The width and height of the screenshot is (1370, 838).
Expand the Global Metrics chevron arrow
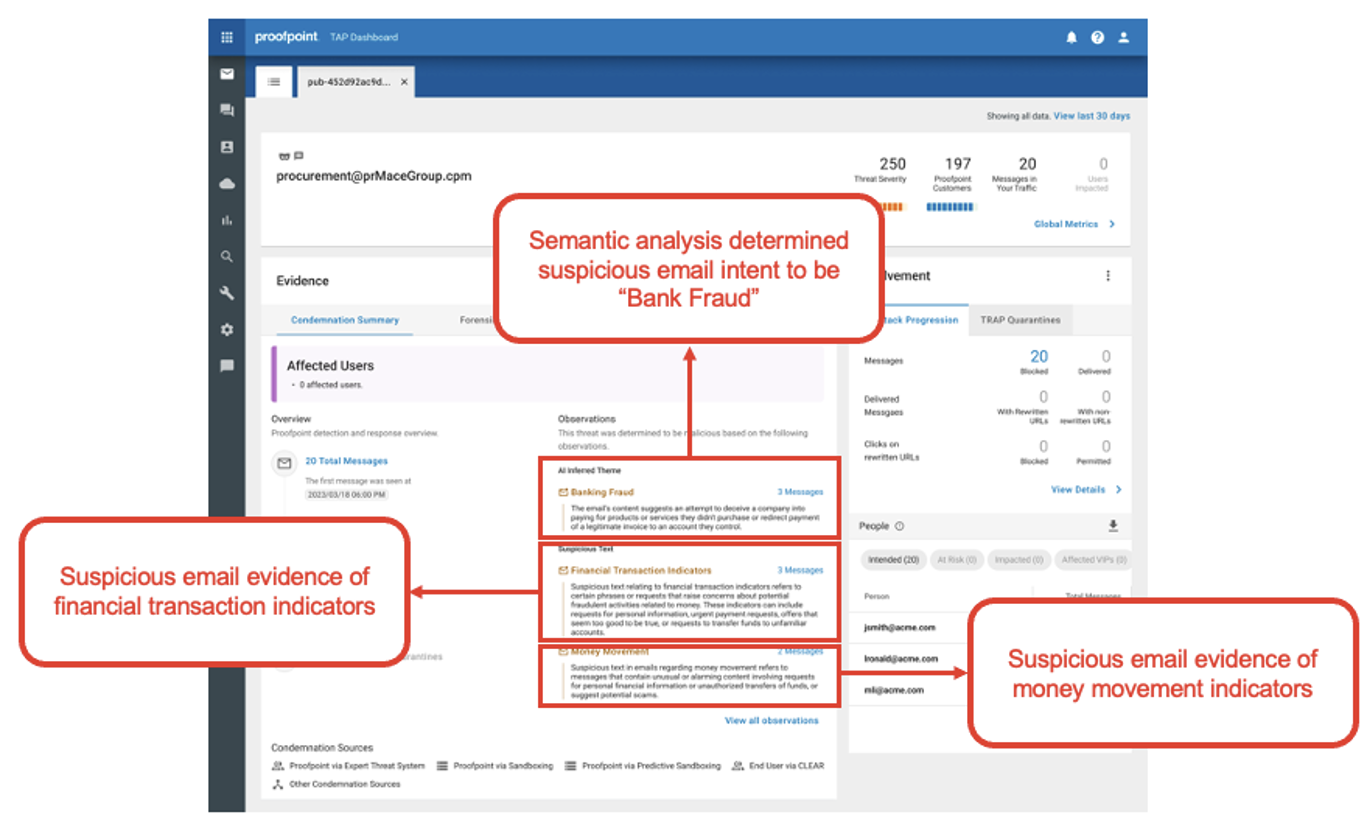[1112, 224]
